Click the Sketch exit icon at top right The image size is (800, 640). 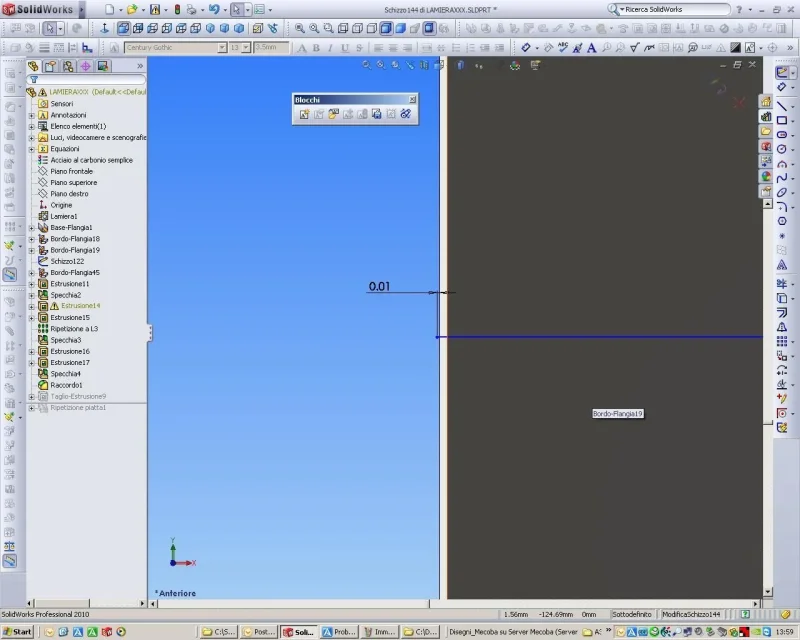pyautogui.click(x=782, y=72)
